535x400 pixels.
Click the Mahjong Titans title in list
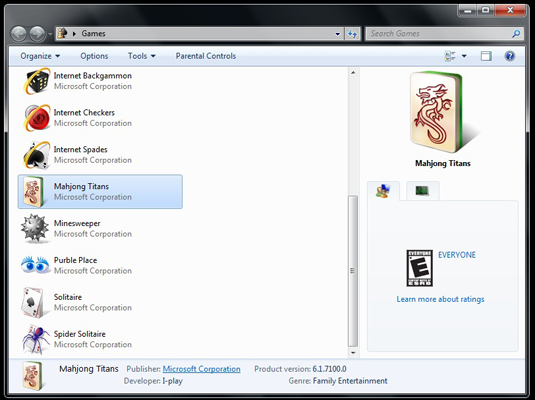click(x=81, y=186)
